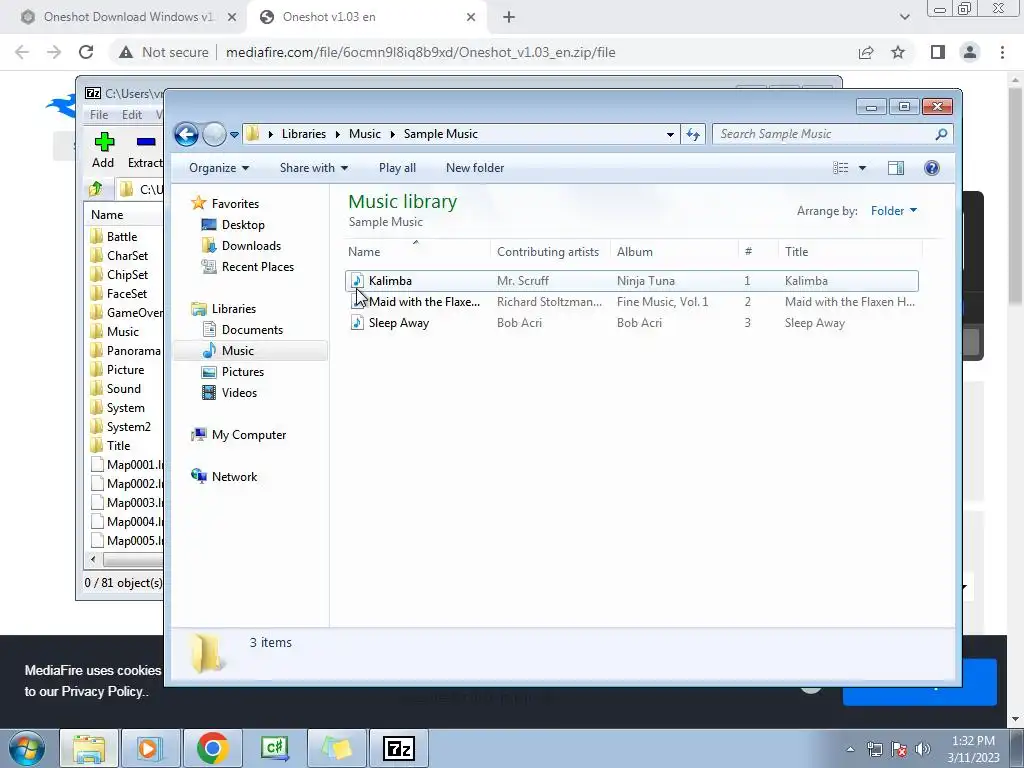Open the 7-Zip Edit menu

point(132,115)
